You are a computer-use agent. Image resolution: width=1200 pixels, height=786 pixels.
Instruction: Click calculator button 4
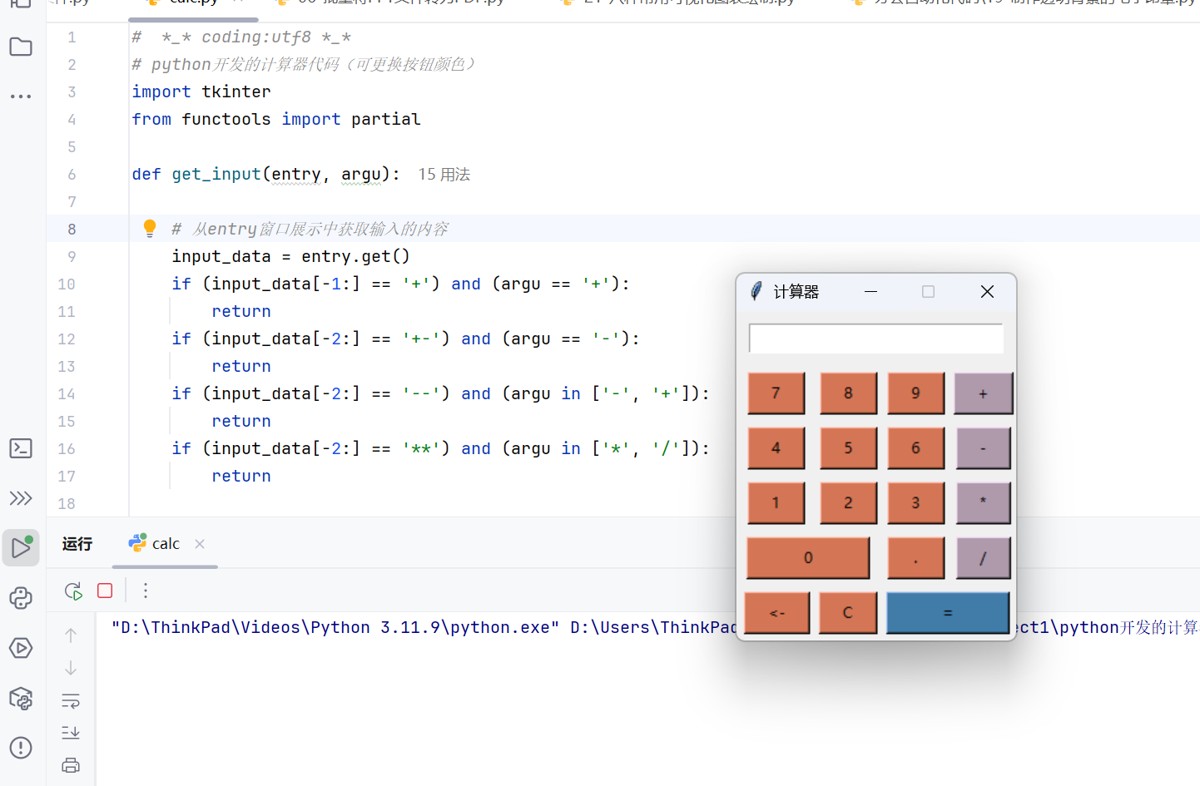click(776, 448)
